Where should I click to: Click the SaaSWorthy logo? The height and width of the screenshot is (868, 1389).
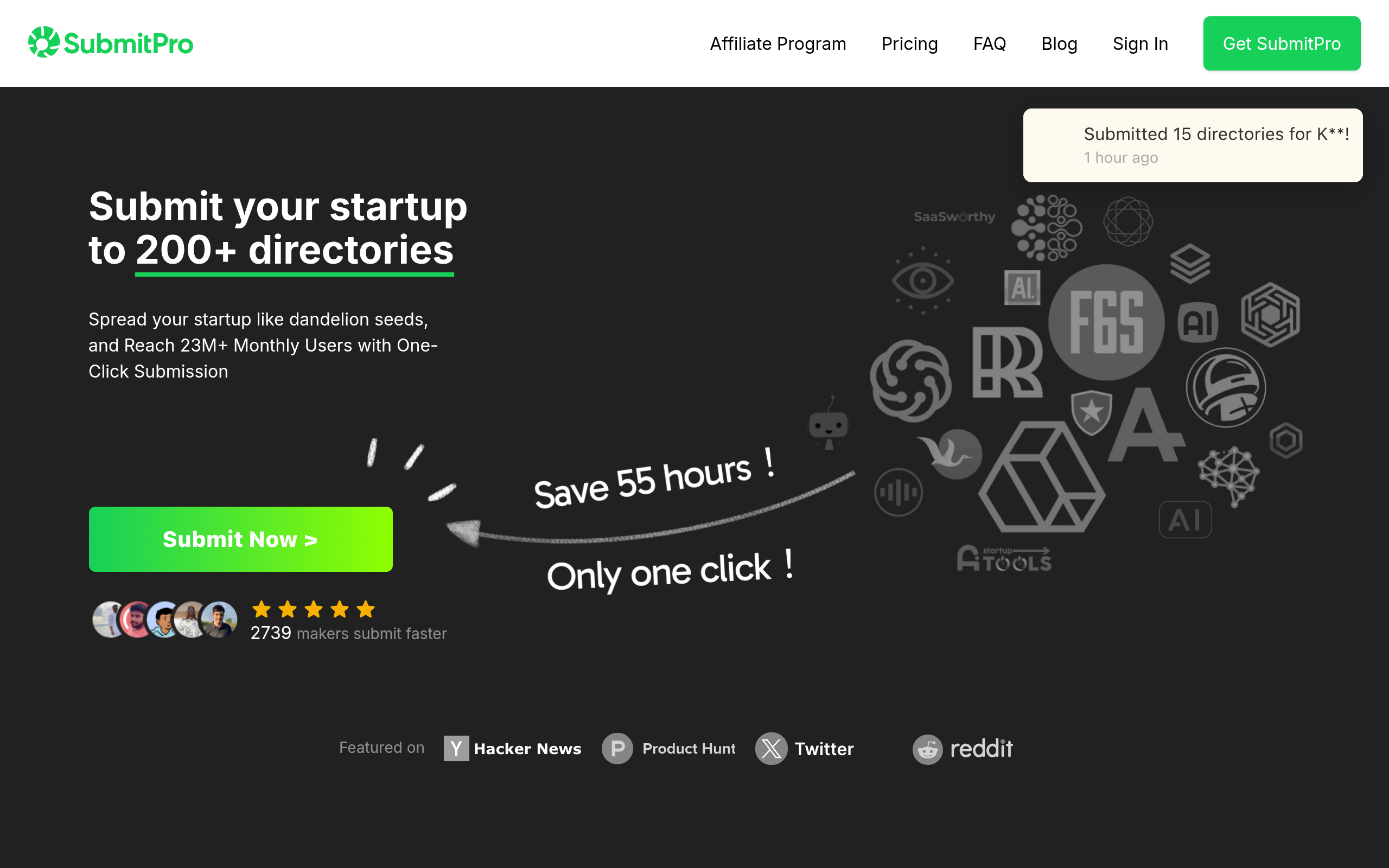[954, 217]
